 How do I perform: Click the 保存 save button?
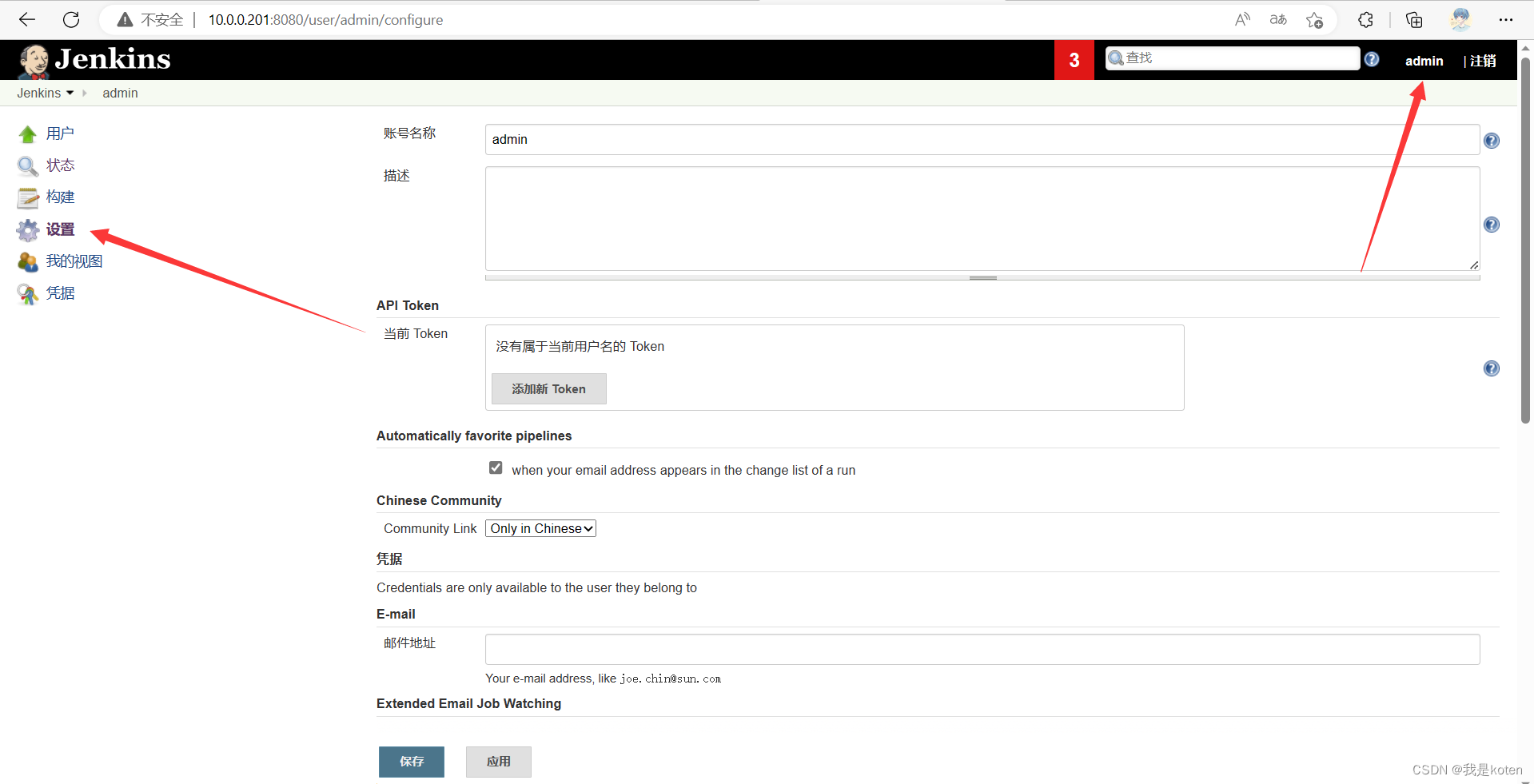pyautogui.click(x=412, y=762)
